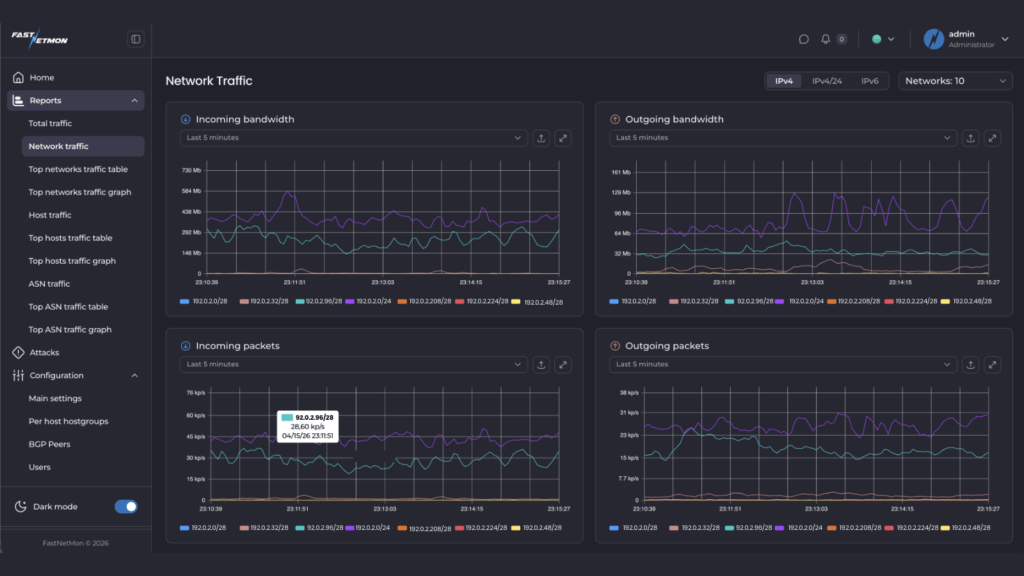Expand Outgoing bandwidth chart to fullscreen
This screenshot has height=576, width=1024.
(x=992, y=138)
